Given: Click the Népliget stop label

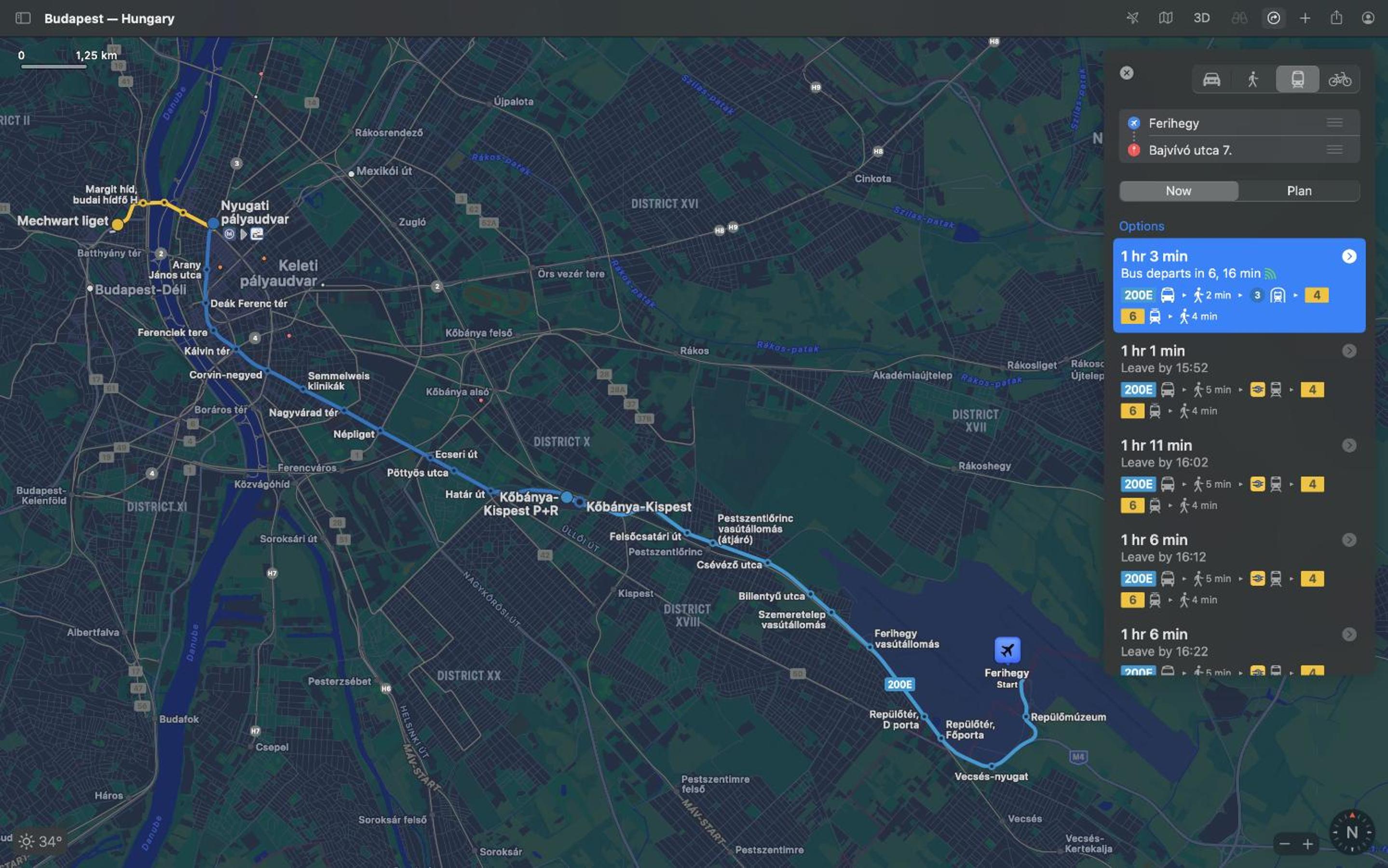Looking at the screenshot, I should point(354,434).
